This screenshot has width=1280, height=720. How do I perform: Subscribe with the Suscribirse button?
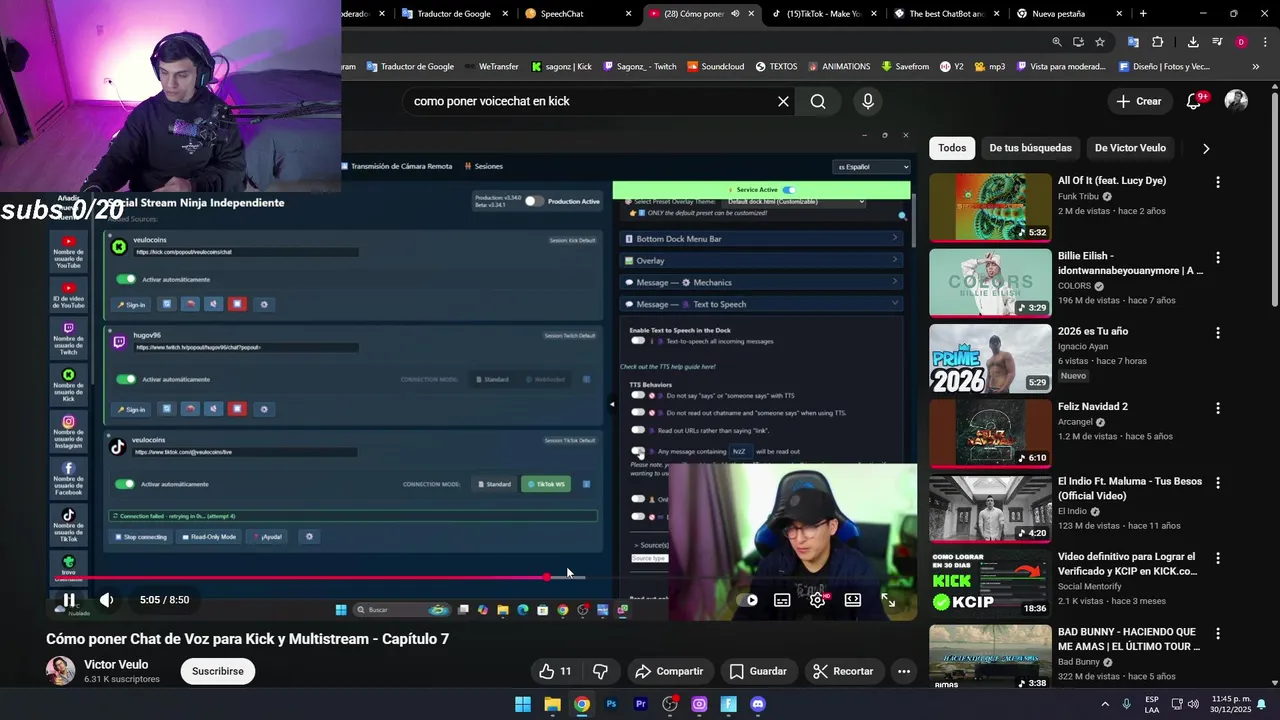point(218,671)
